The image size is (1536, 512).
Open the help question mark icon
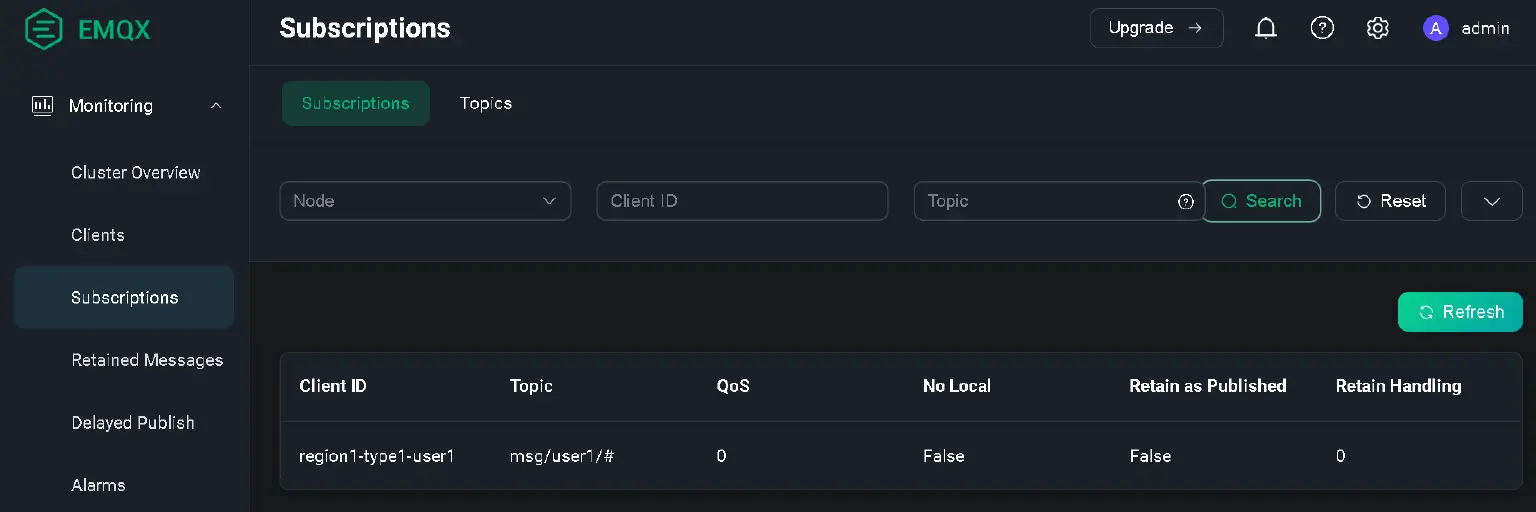1322,28
